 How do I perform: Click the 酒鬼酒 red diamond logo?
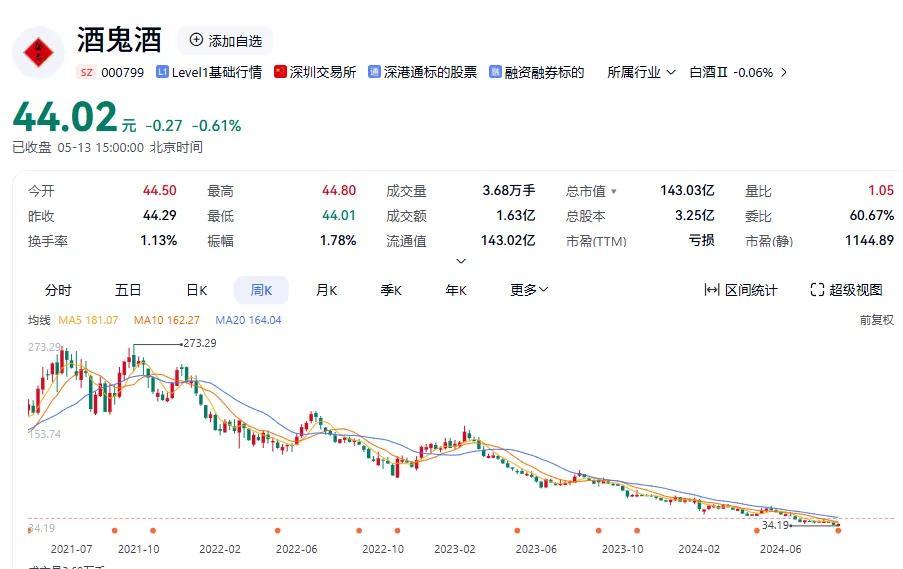pyautogui.click(x=38, y=52)
